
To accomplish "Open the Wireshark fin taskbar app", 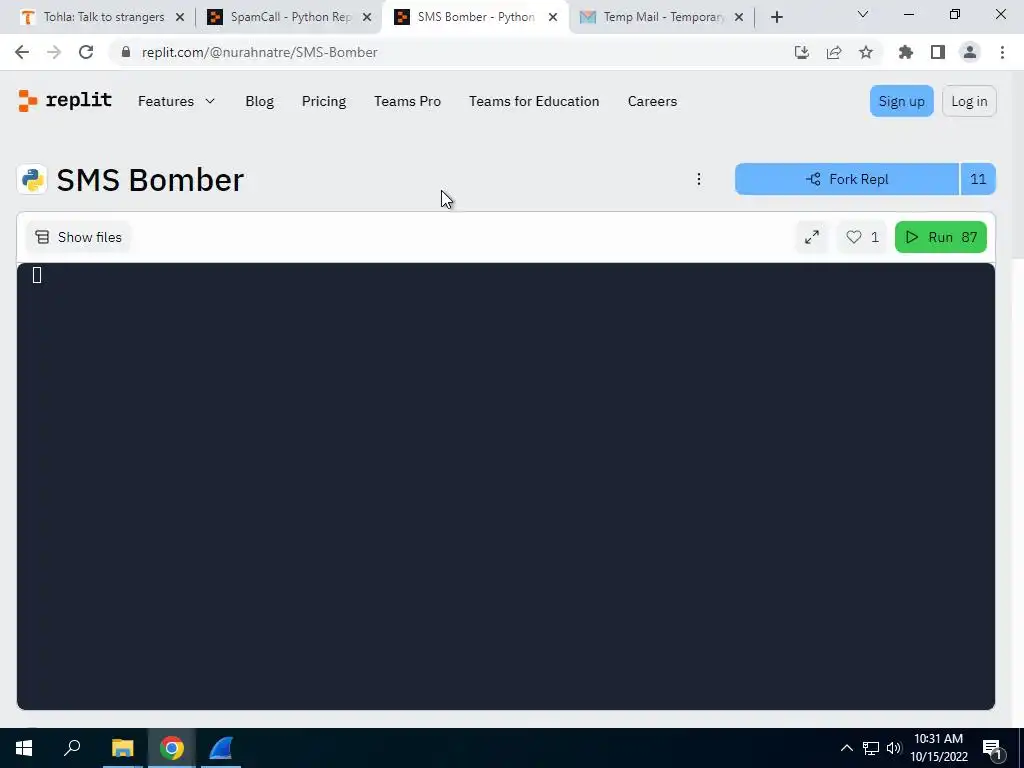I will click(x=221, y=748).
